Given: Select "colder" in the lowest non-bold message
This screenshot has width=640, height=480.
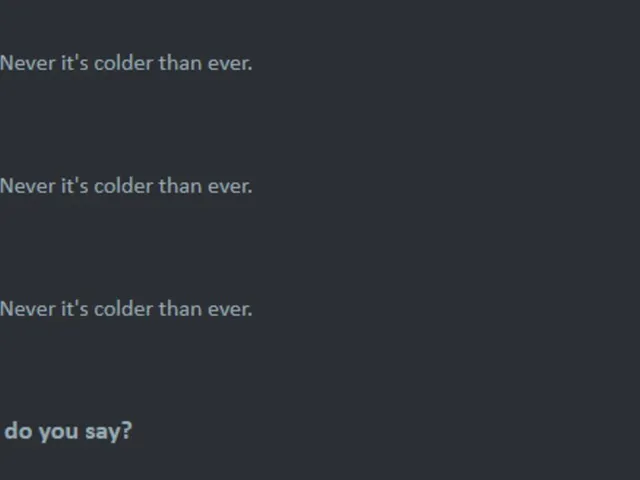Looking at the screenshot, I should point(124,309).
